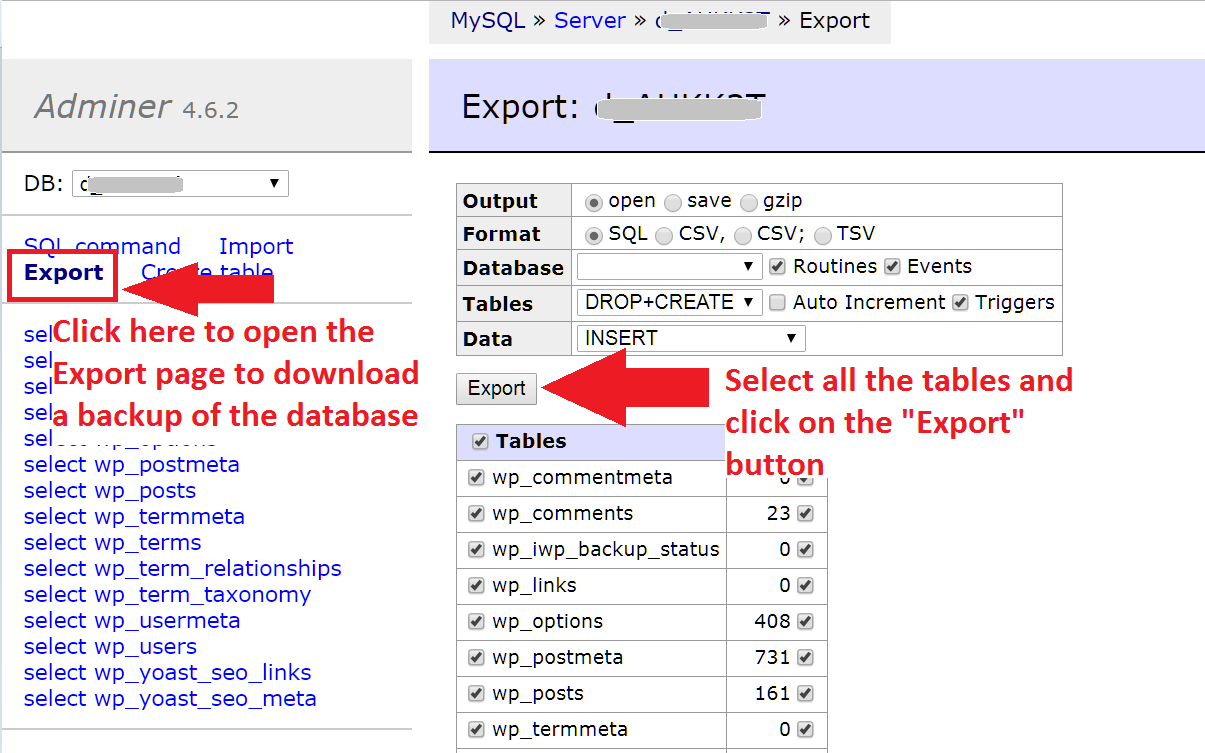
Task: Open the SQL command link
Action: coord(102,246)
